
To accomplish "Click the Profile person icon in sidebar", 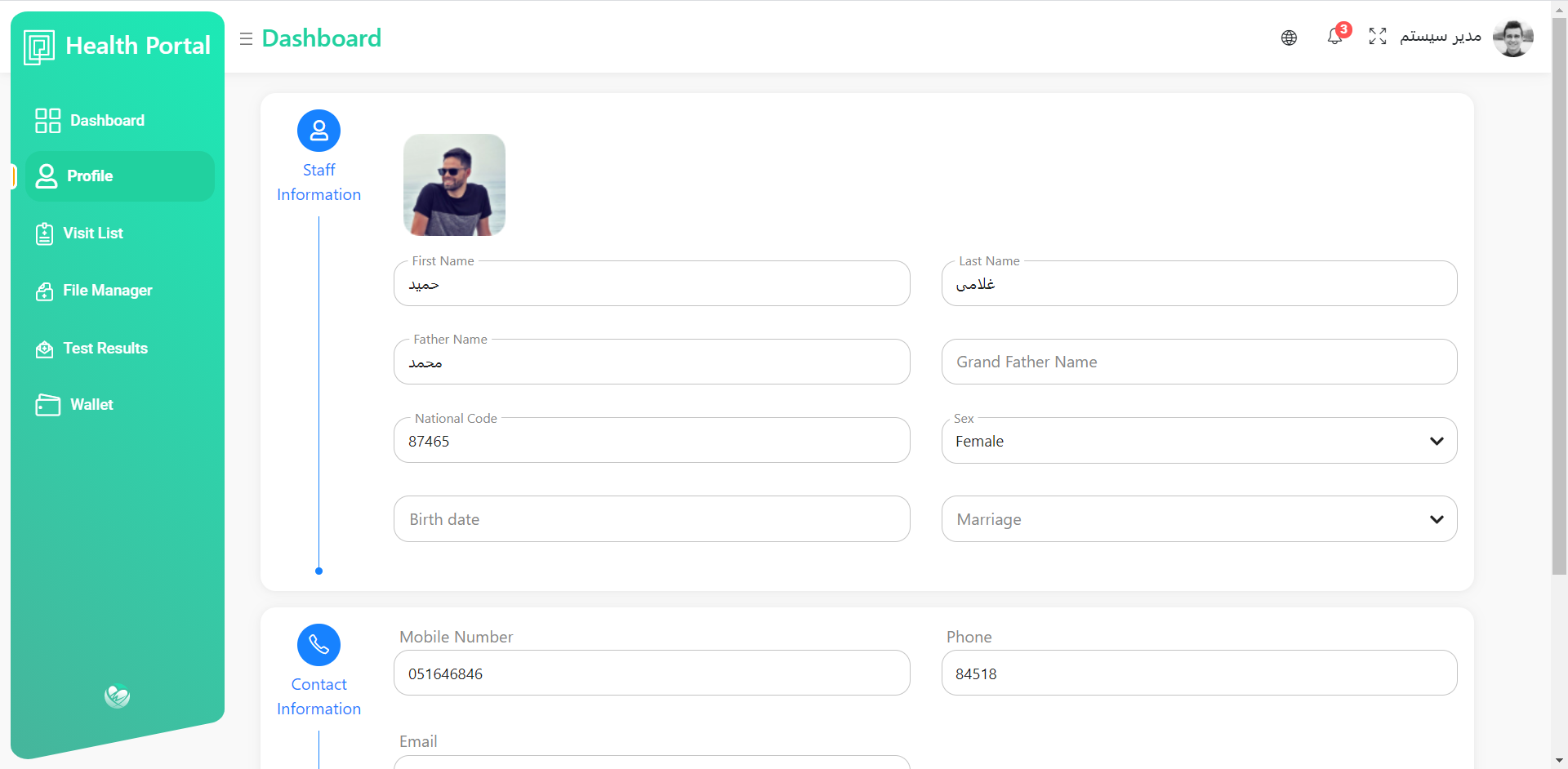I will coord(47,176).
